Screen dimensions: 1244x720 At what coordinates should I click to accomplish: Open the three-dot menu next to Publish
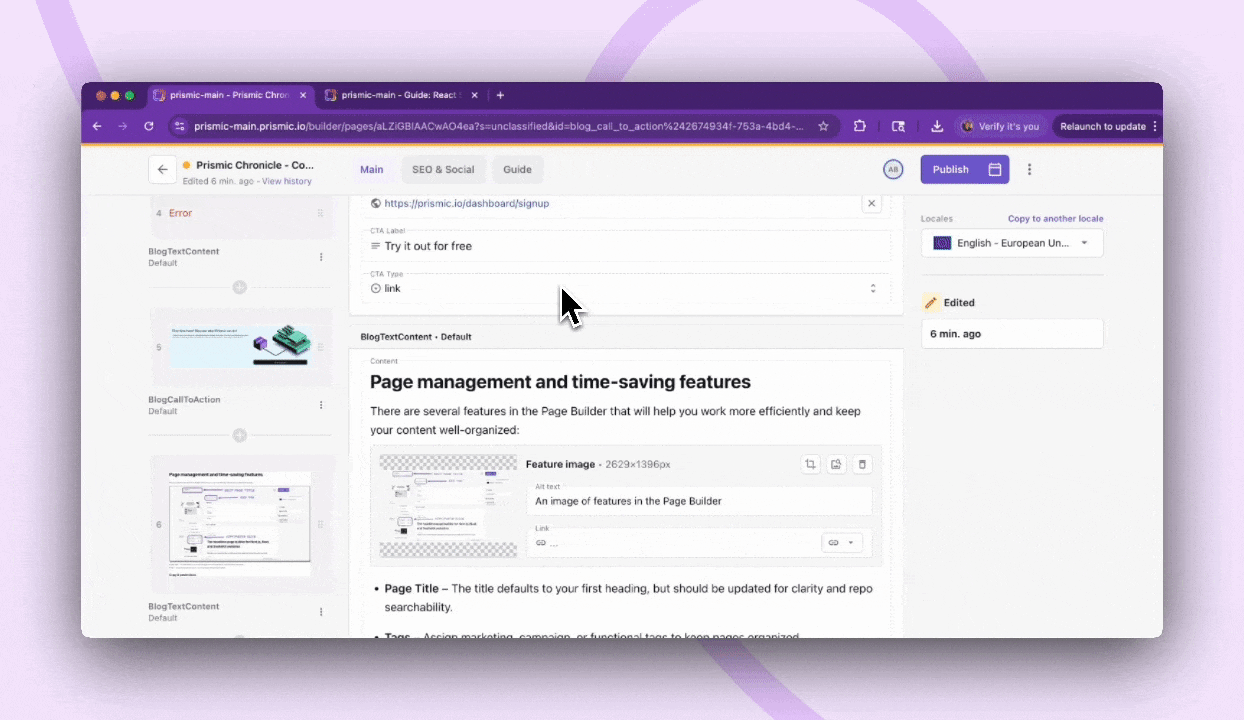[1029, 170]
